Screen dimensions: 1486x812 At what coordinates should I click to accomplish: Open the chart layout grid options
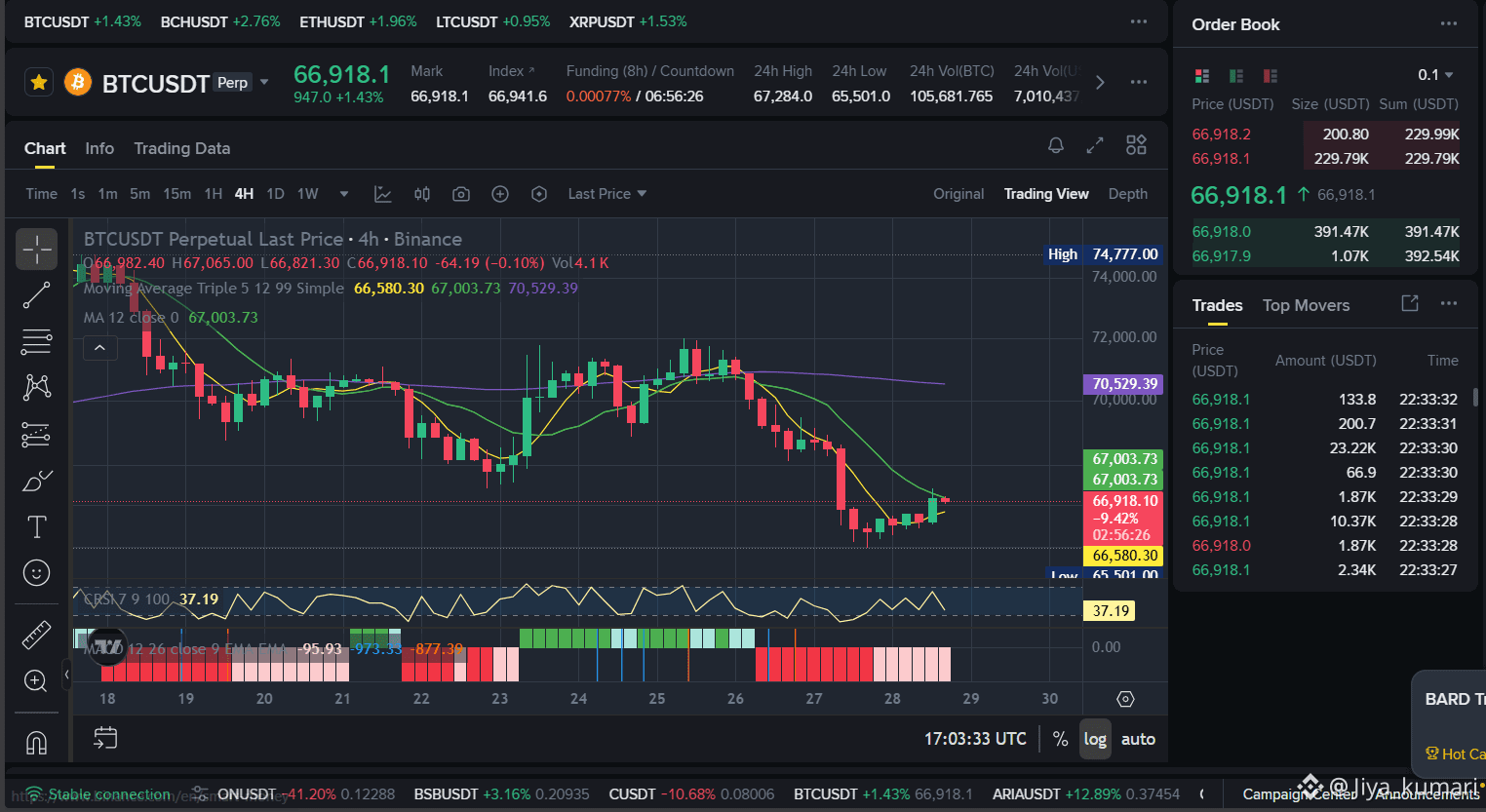click(x=1136, y=145)
